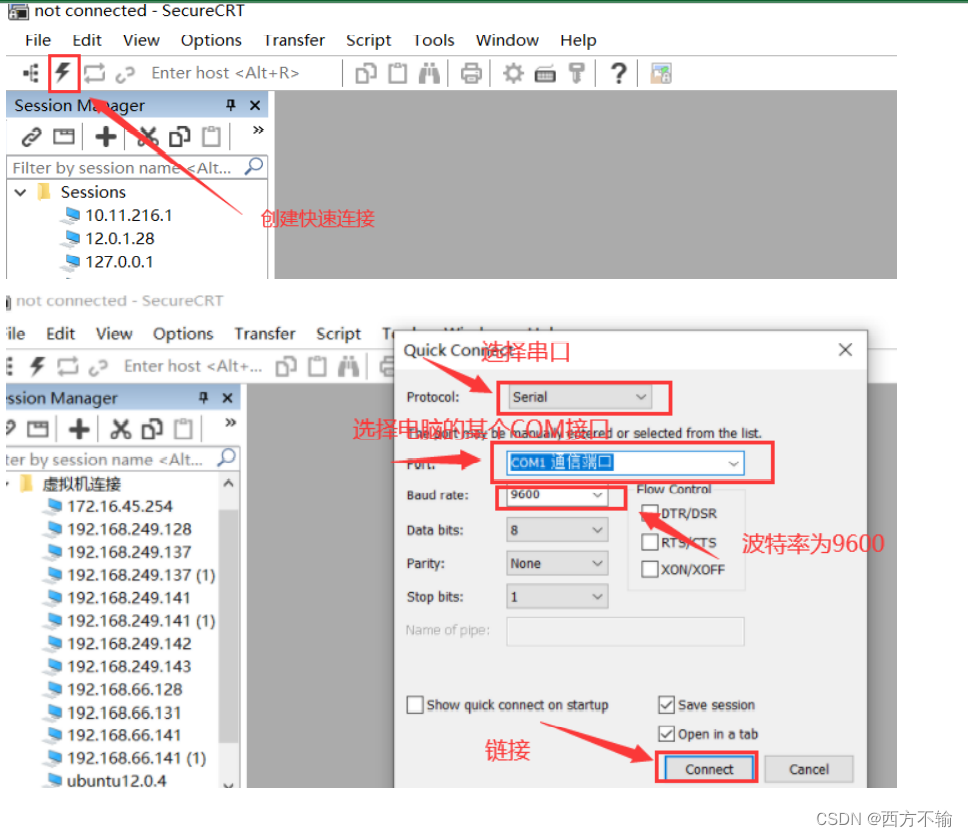This screenshot has height=837, width=968.
Task: Click the Paste icon in top toolbar
Action: [398, 73]
